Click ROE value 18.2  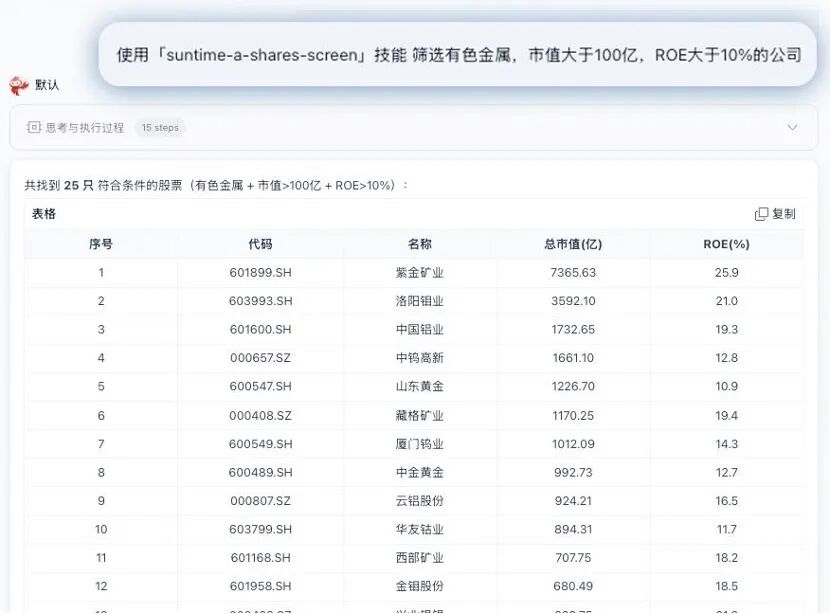[726, 558]
